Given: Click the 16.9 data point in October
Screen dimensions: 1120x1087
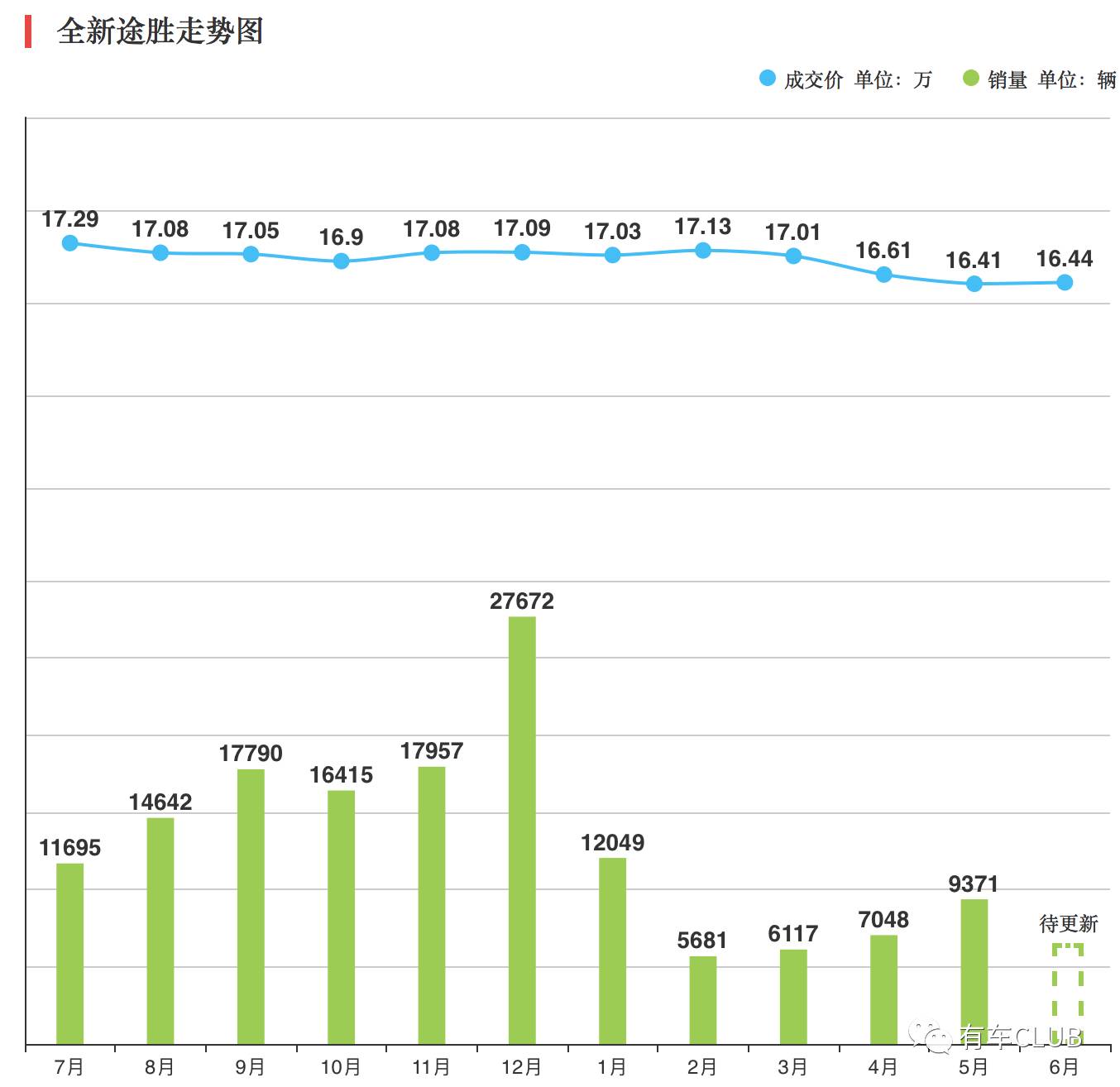Looking at the screenshot, I should tap(341, 261).
